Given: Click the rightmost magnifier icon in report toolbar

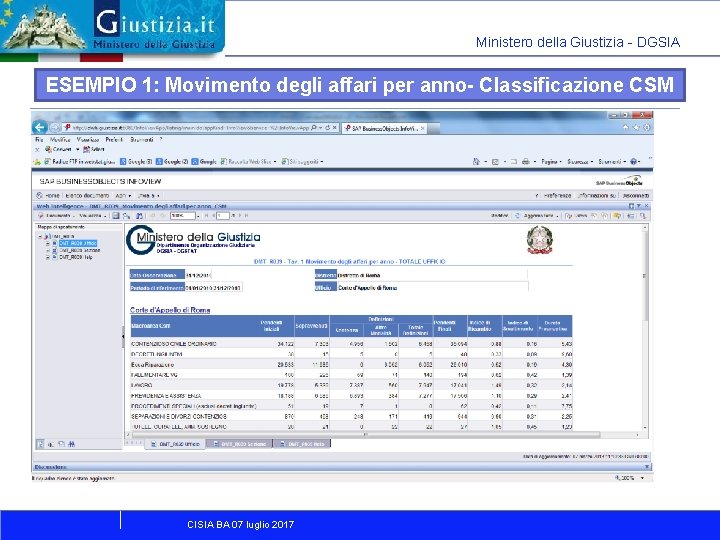Looking at the screenshot, I should (643, 215).
